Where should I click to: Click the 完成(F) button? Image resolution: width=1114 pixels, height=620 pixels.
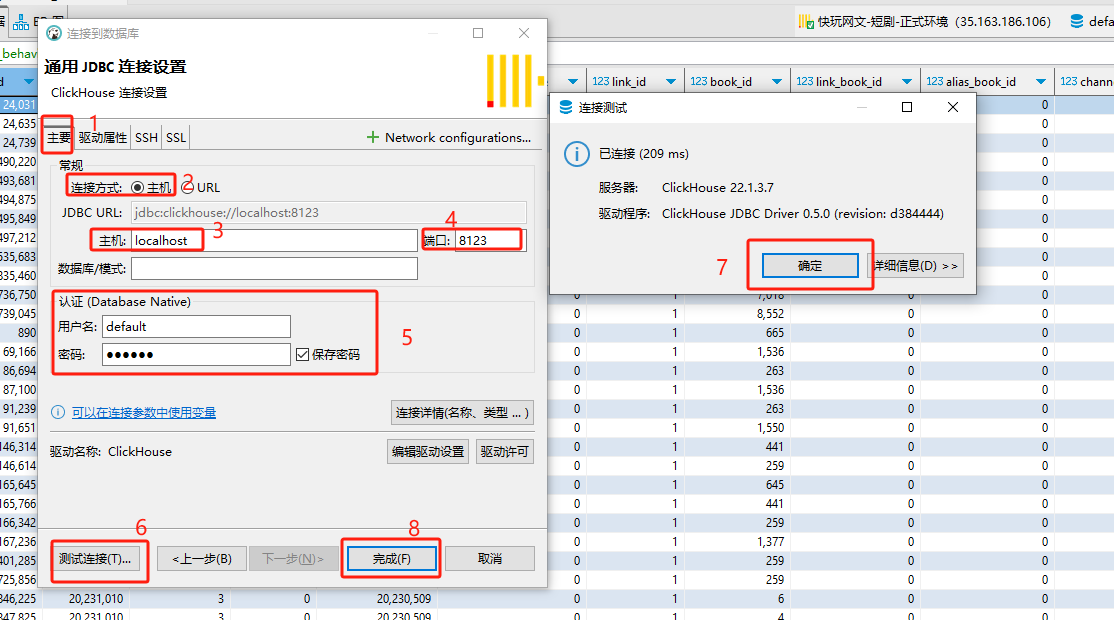point(391,559)
